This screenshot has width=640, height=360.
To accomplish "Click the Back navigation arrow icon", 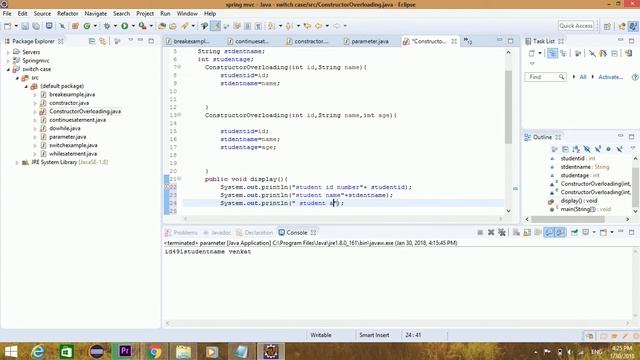I will click(318, 26).
